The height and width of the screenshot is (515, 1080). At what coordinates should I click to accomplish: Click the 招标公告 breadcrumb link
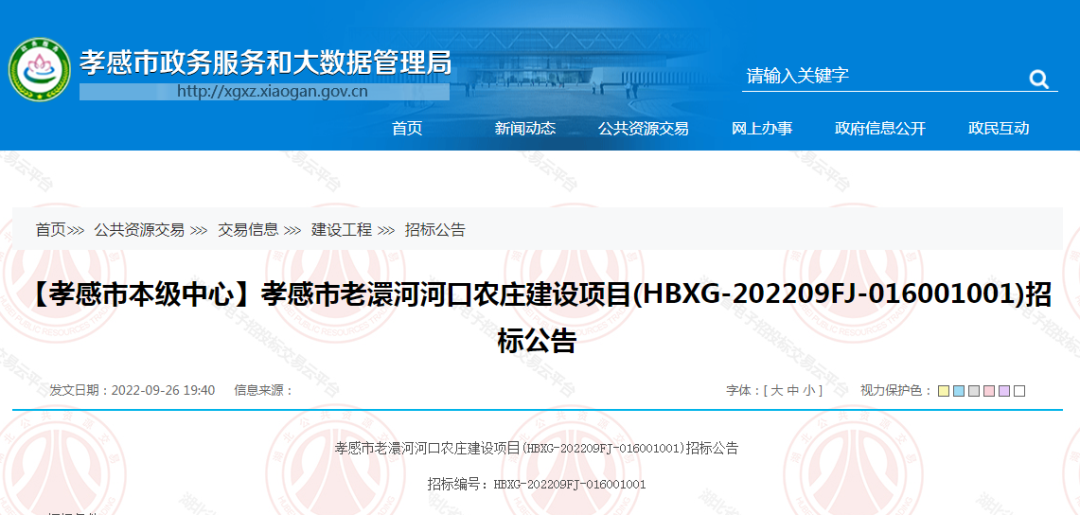(435, 230)
